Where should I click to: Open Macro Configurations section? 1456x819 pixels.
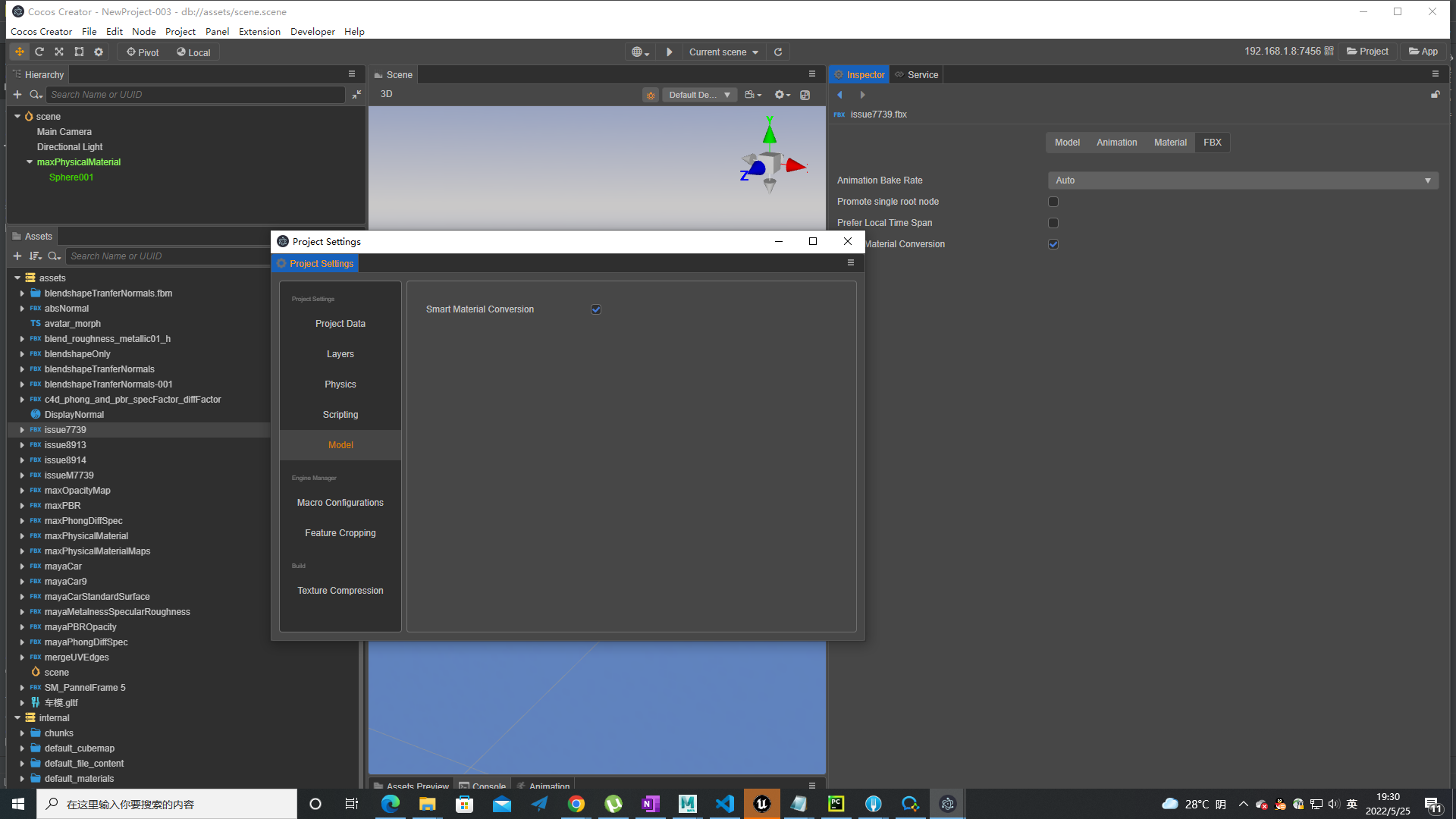point(340,503)
